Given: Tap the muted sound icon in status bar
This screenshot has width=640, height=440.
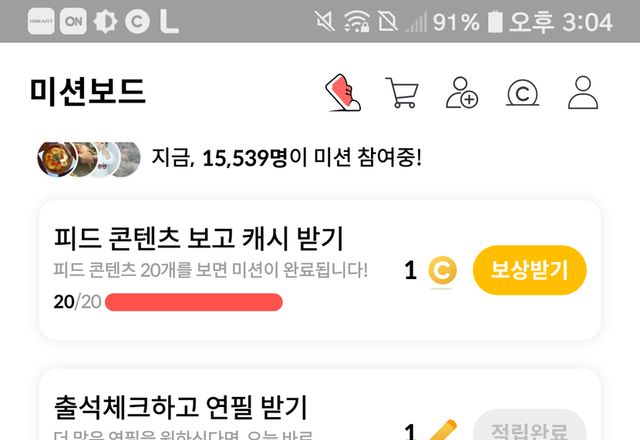Looking at the screenshot, I should [x=324, y=21].
